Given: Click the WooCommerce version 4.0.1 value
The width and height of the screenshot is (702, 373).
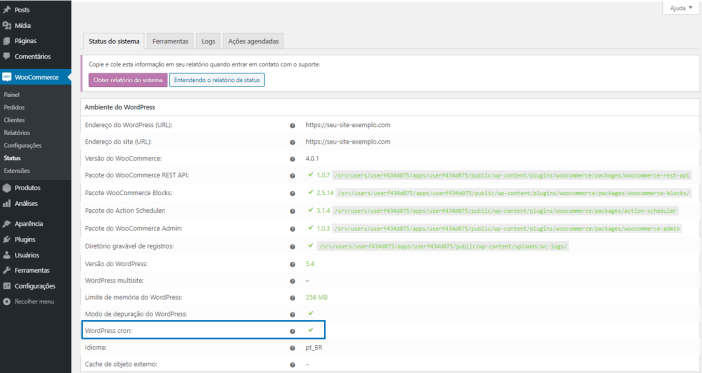Looking at the screenshot, I should [x=312, y=159].
